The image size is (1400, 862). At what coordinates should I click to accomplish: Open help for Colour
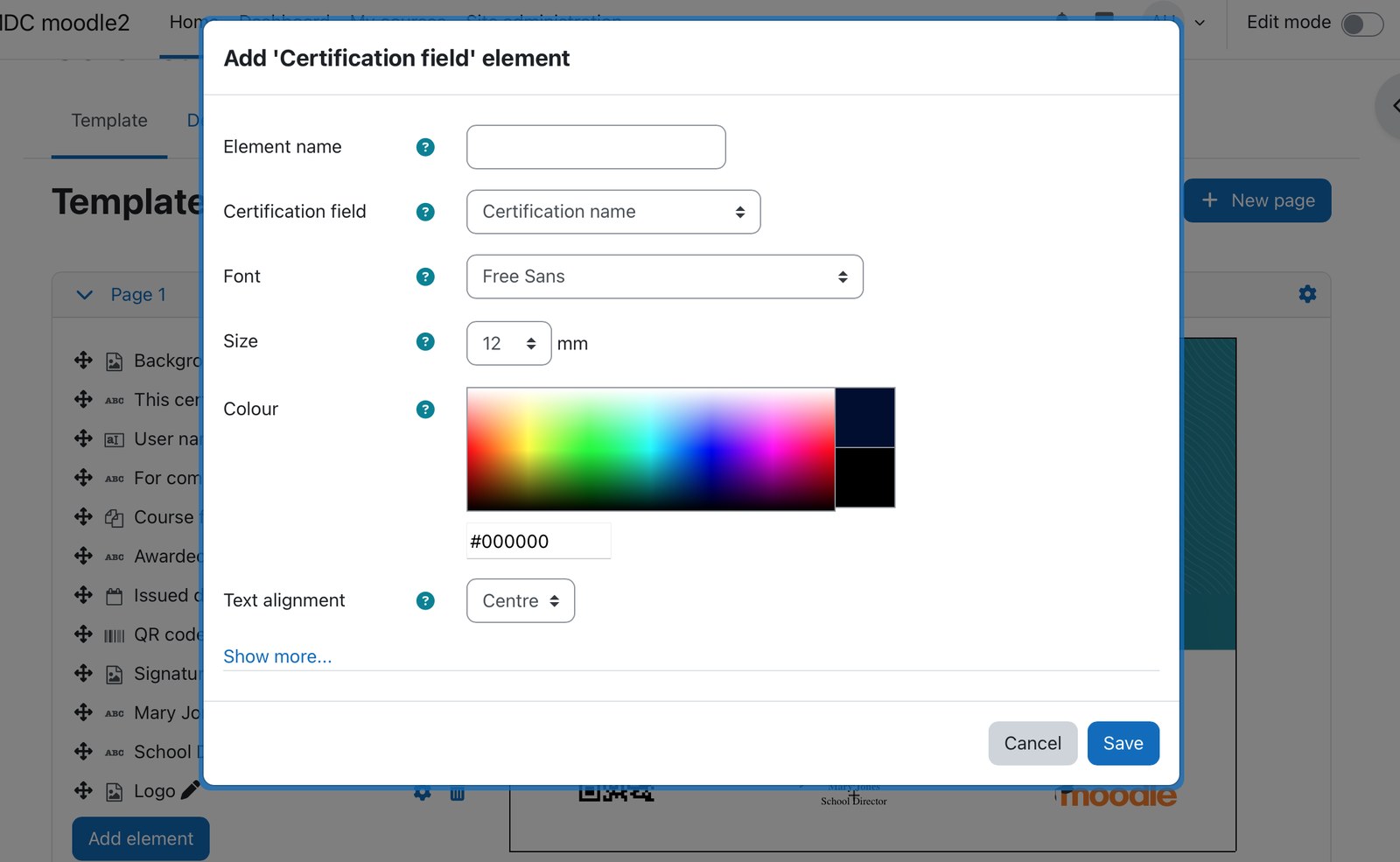click(425, 409)
